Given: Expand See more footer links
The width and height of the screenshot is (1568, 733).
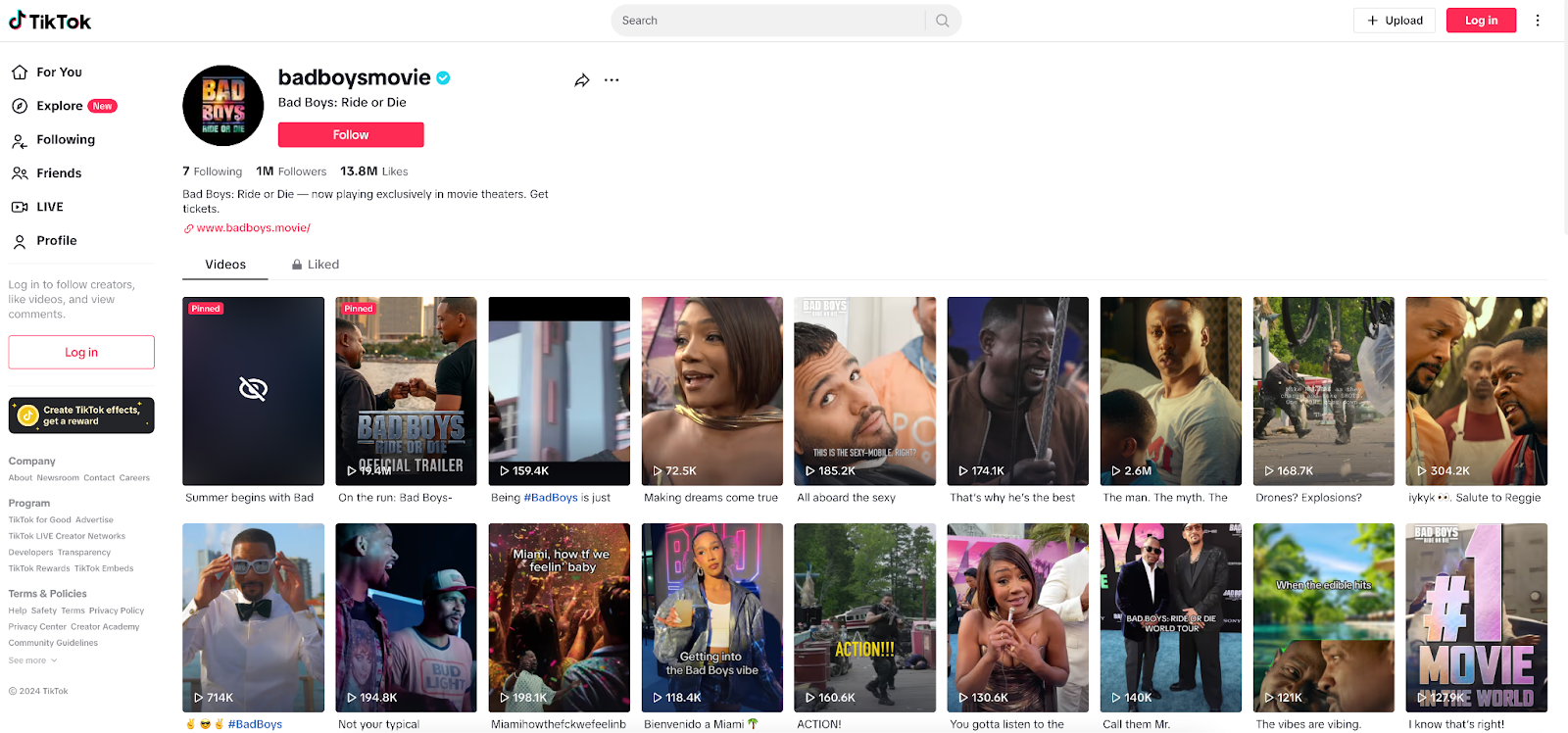Looking at the screenshot, I should coord(32,660).
